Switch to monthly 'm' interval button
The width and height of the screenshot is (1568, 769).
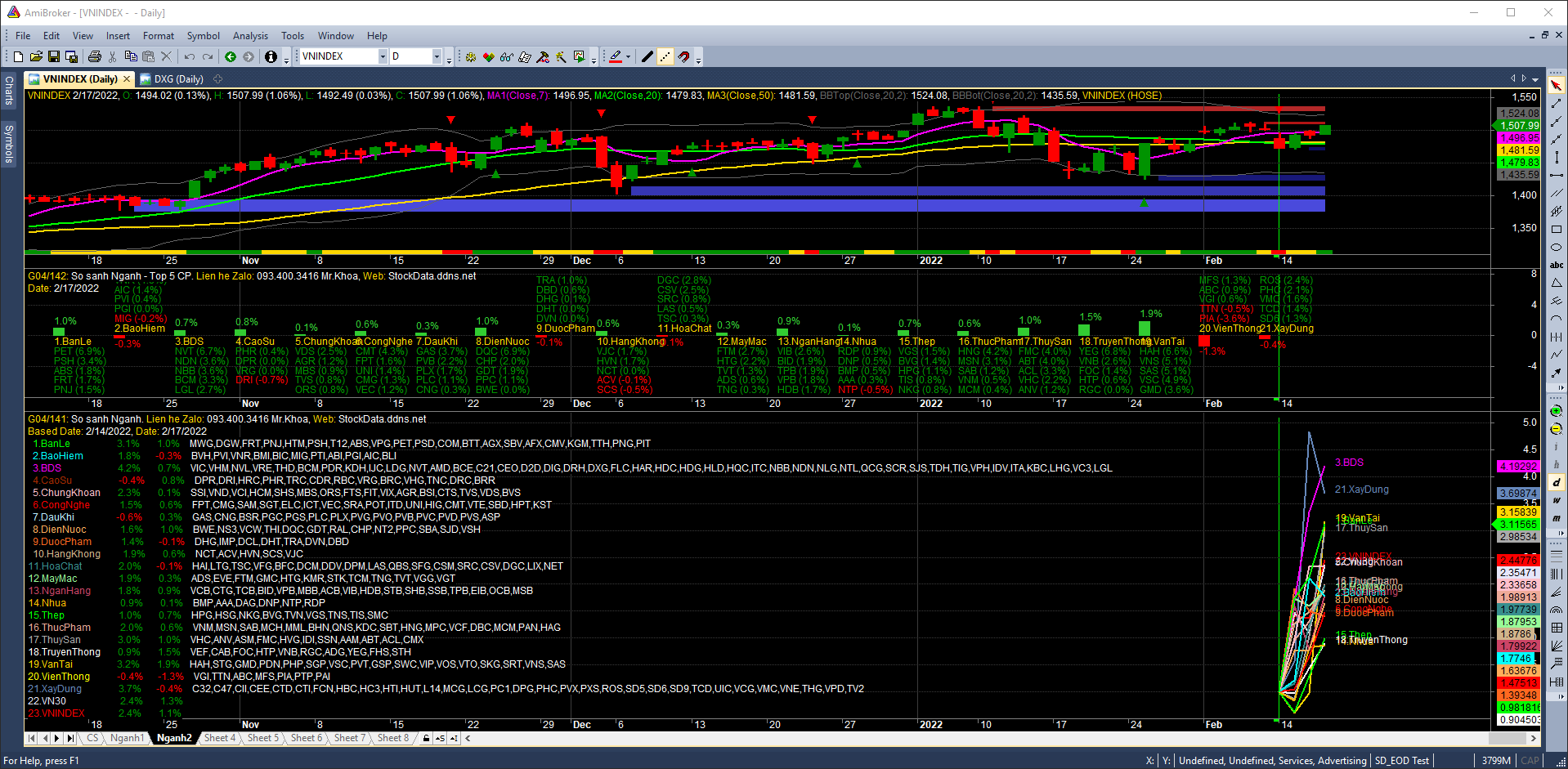coord(1557,518)
